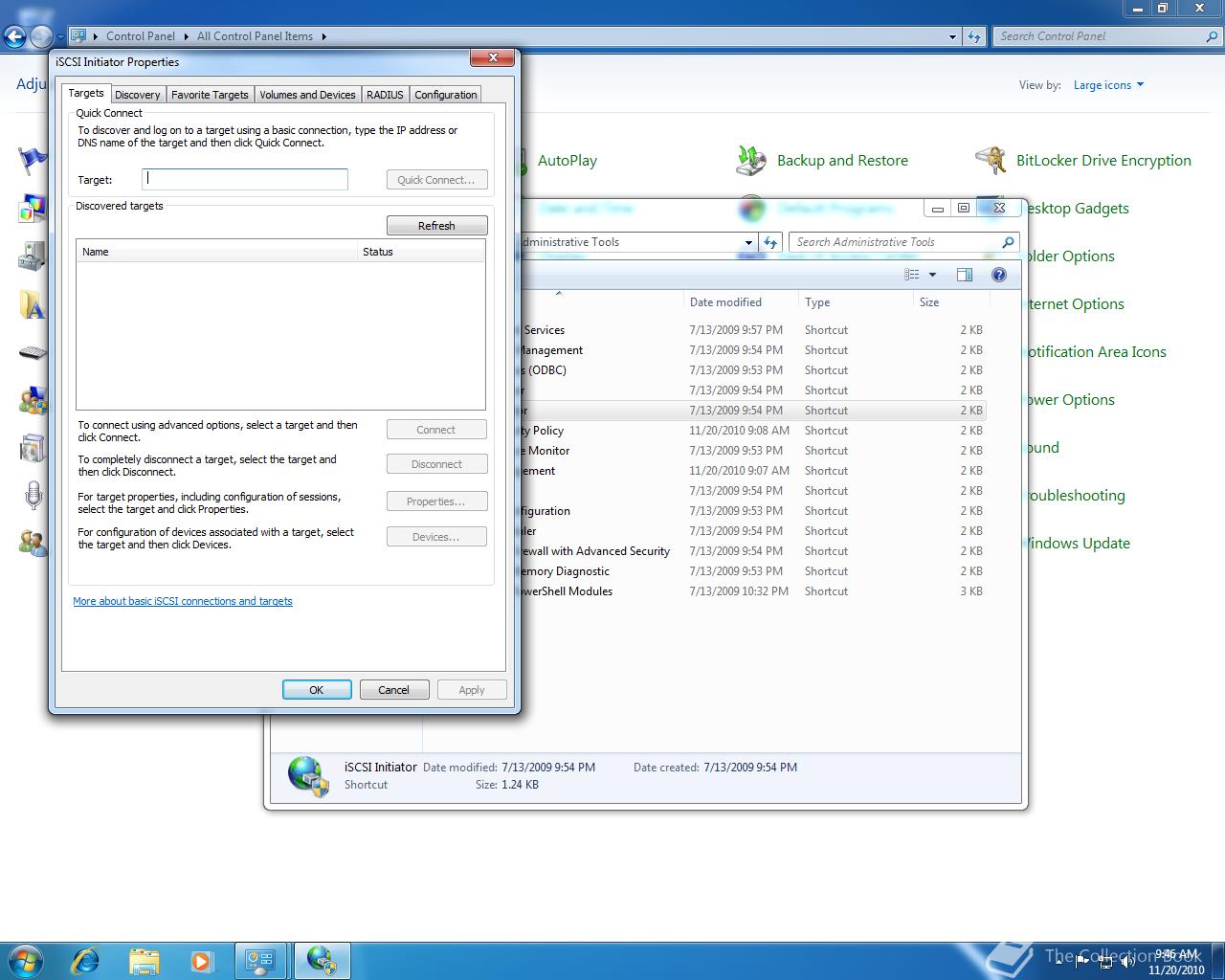Viewport: 1225px width, 980px height.
Task: Click the Control Panel Back arrow button
Action: 13,36
